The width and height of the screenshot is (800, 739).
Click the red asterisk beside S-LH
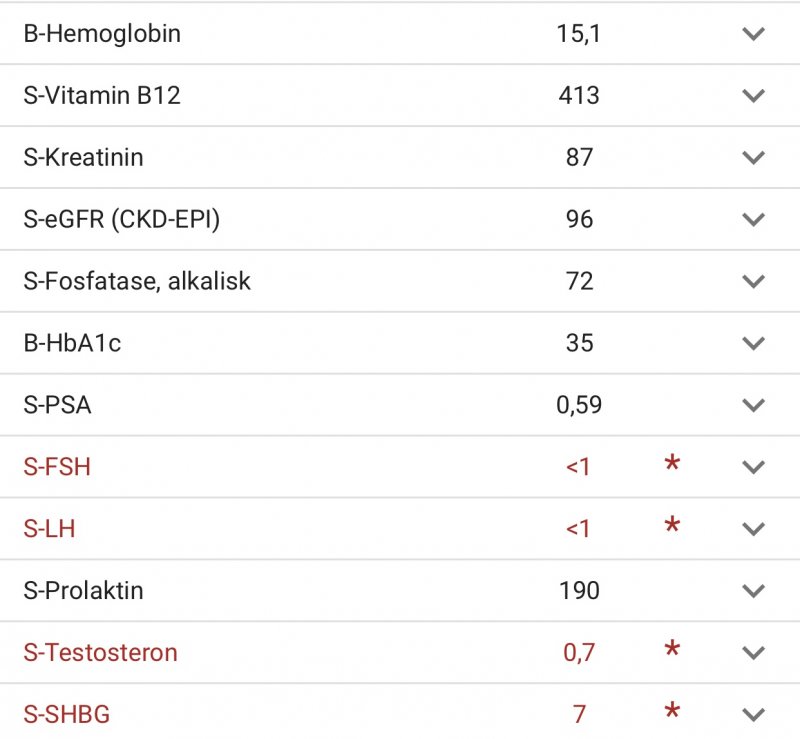pyautogui.click(x=672, y=524)
